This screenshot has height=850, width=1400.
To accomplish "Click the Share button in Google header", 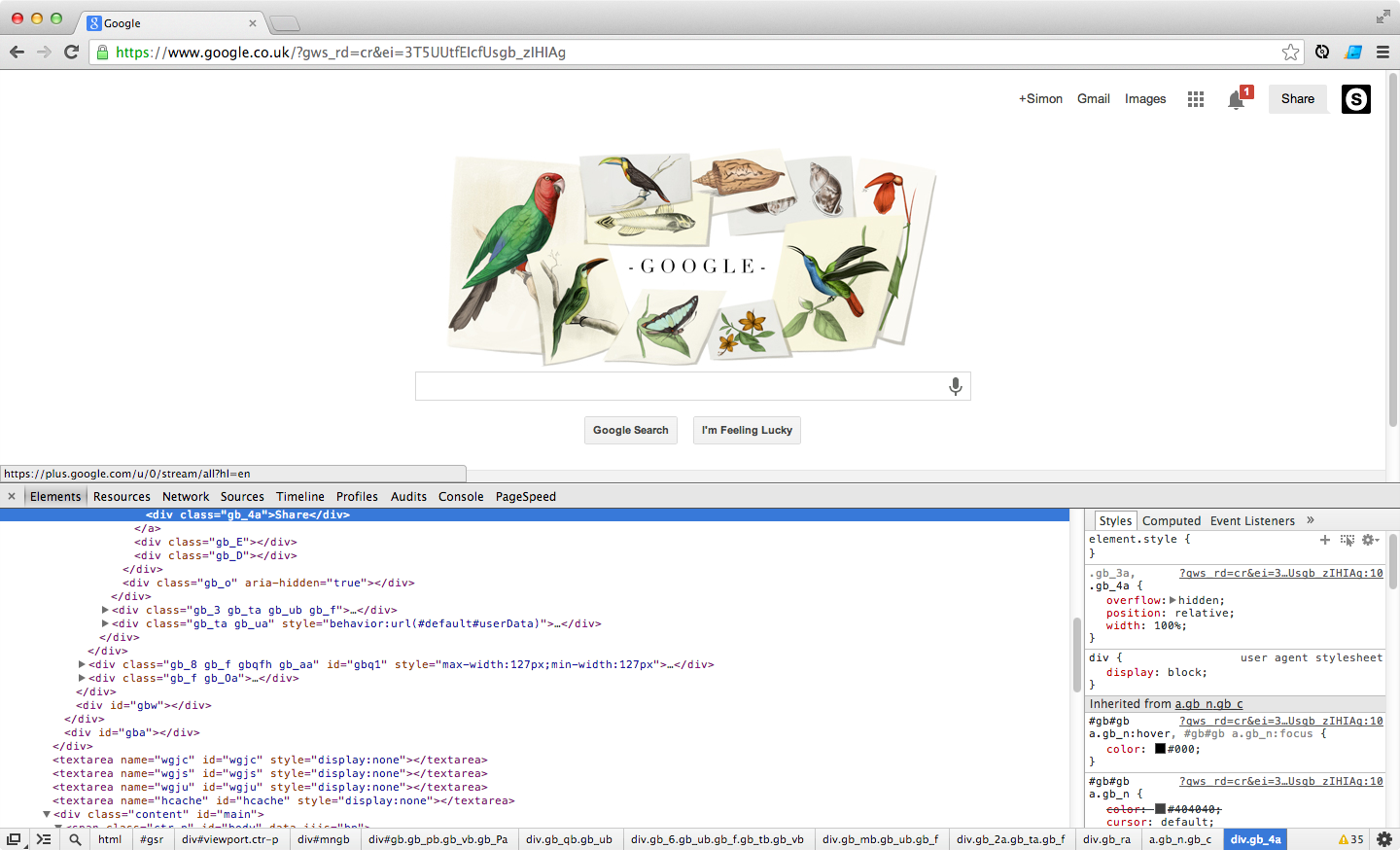I will 1298,98.
